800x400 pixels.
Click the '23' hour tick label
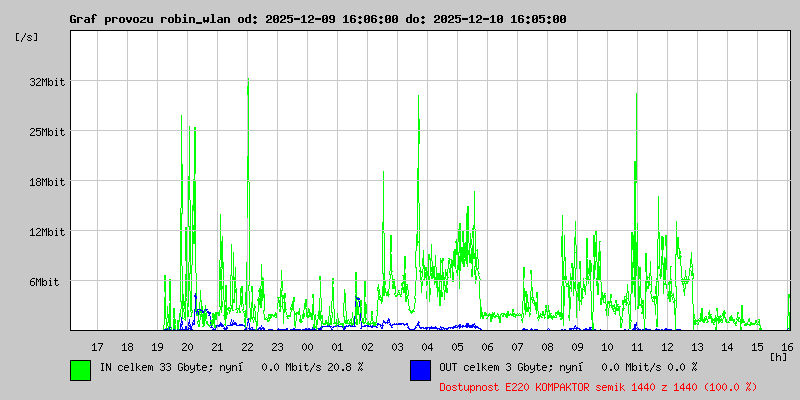(278, 347)
